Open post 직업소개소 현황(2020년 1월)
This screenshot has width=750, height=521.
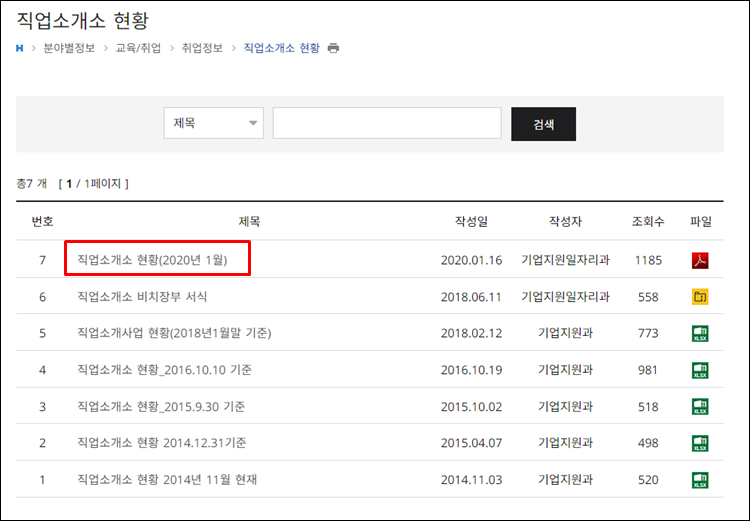click(152, 260)
